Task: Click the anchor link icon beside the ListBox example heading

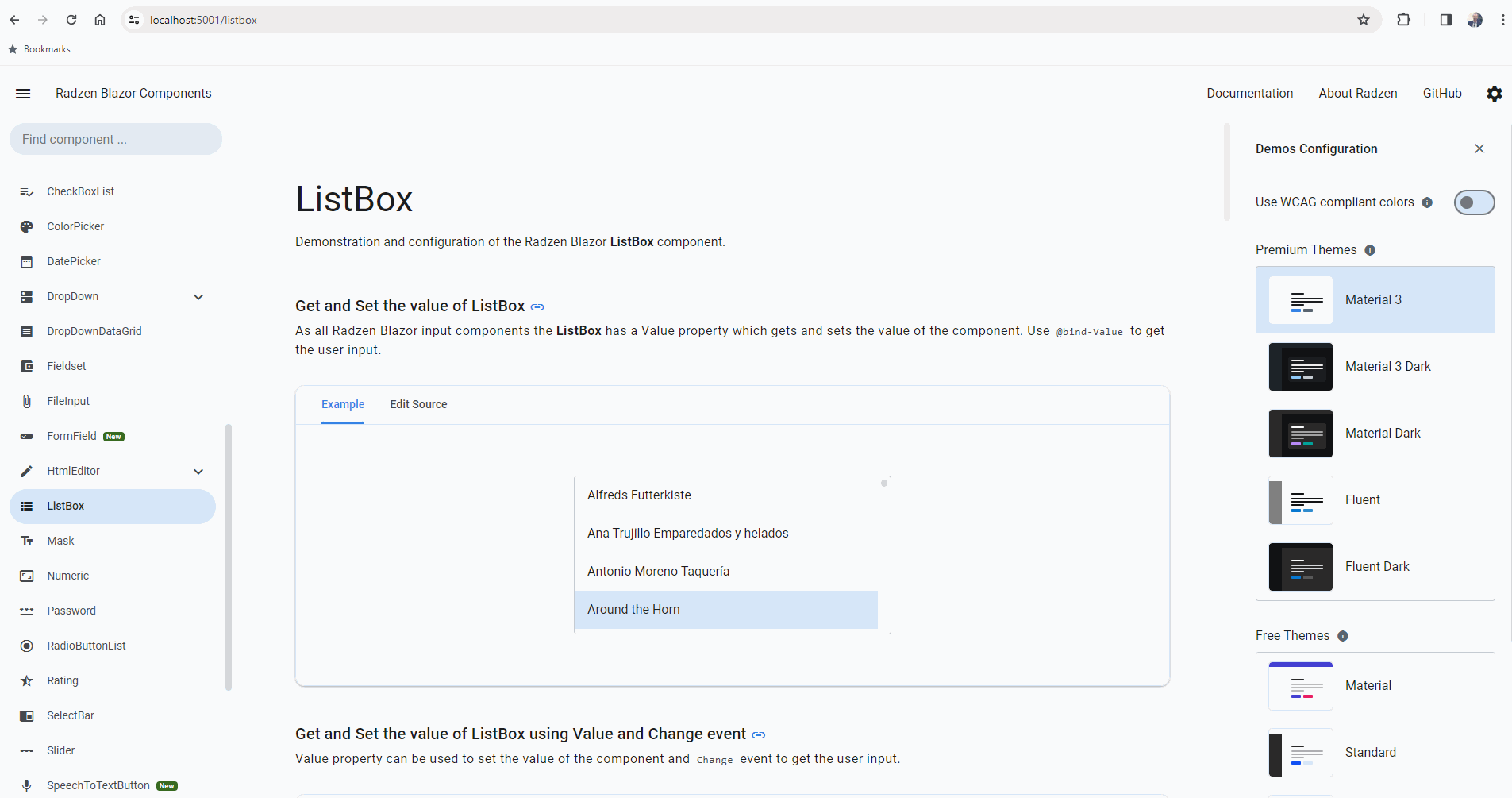Action: pos(538,306)
